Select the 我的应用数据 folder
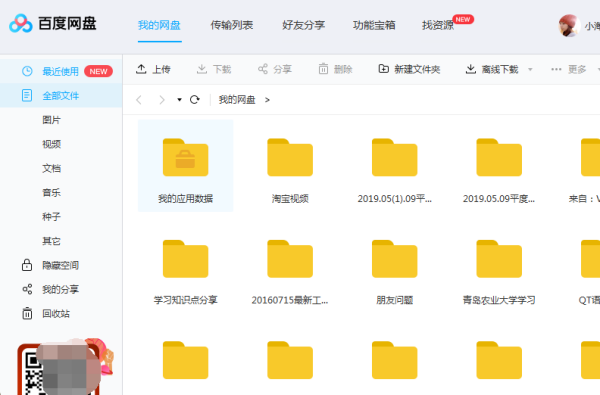Screen dimensions: 600x395 (186, 166)
